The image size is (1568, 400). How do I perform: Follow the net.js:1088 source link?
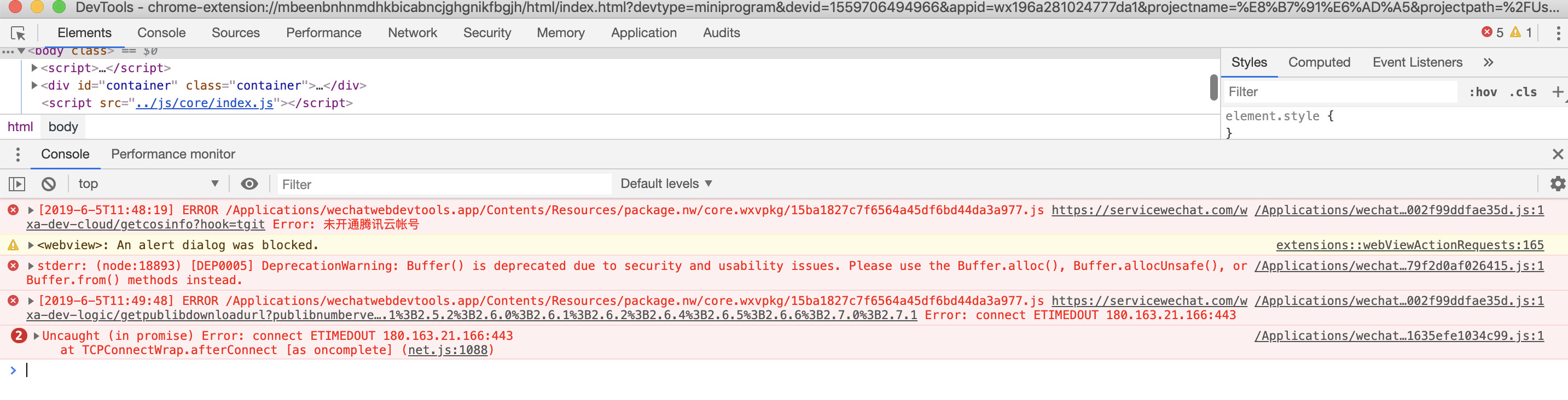pyautogui.click(x=448, y=350)
